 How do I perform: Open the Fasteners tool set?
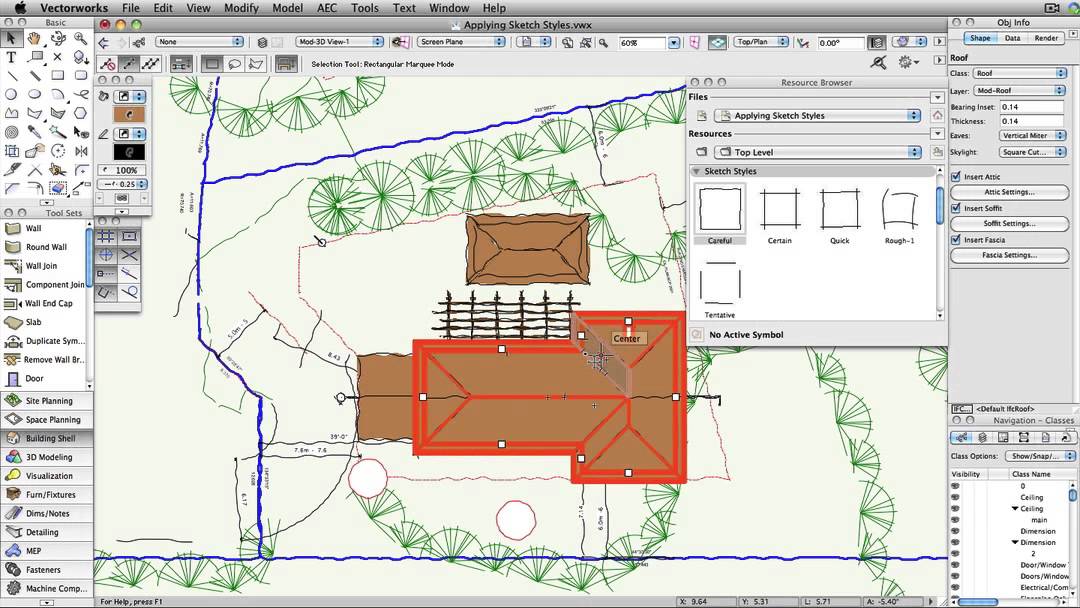(x=47, y=569)
